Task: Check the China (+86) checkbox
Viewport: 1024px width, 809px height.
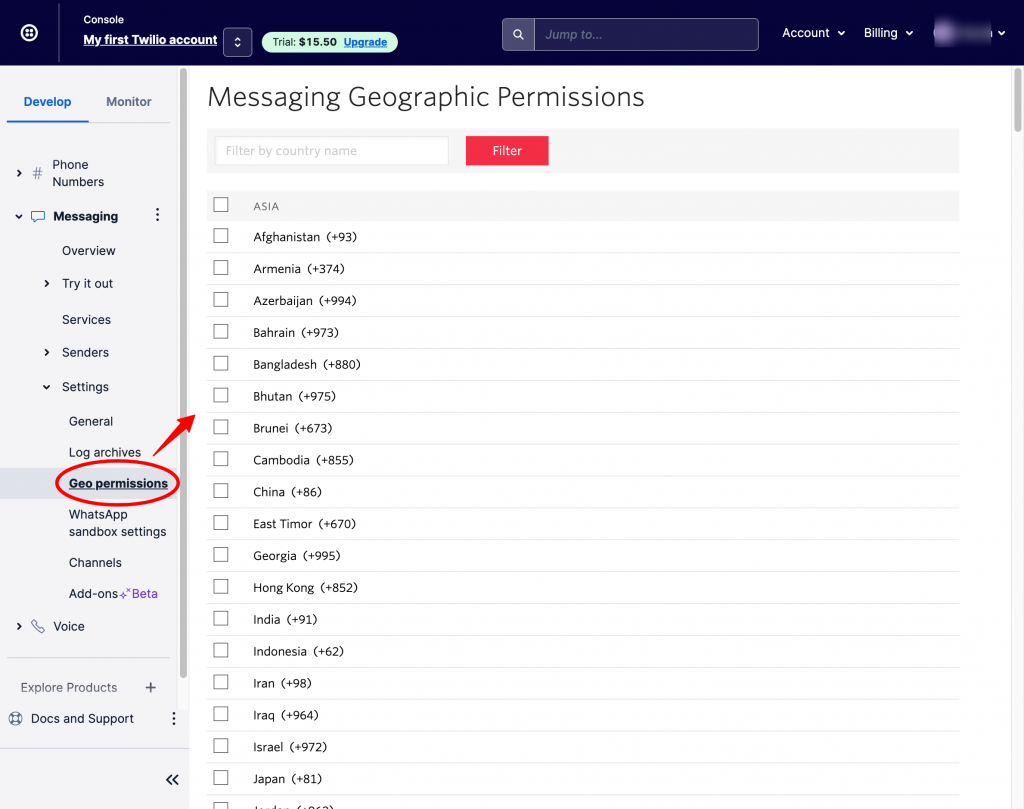Action: (221, 491)
